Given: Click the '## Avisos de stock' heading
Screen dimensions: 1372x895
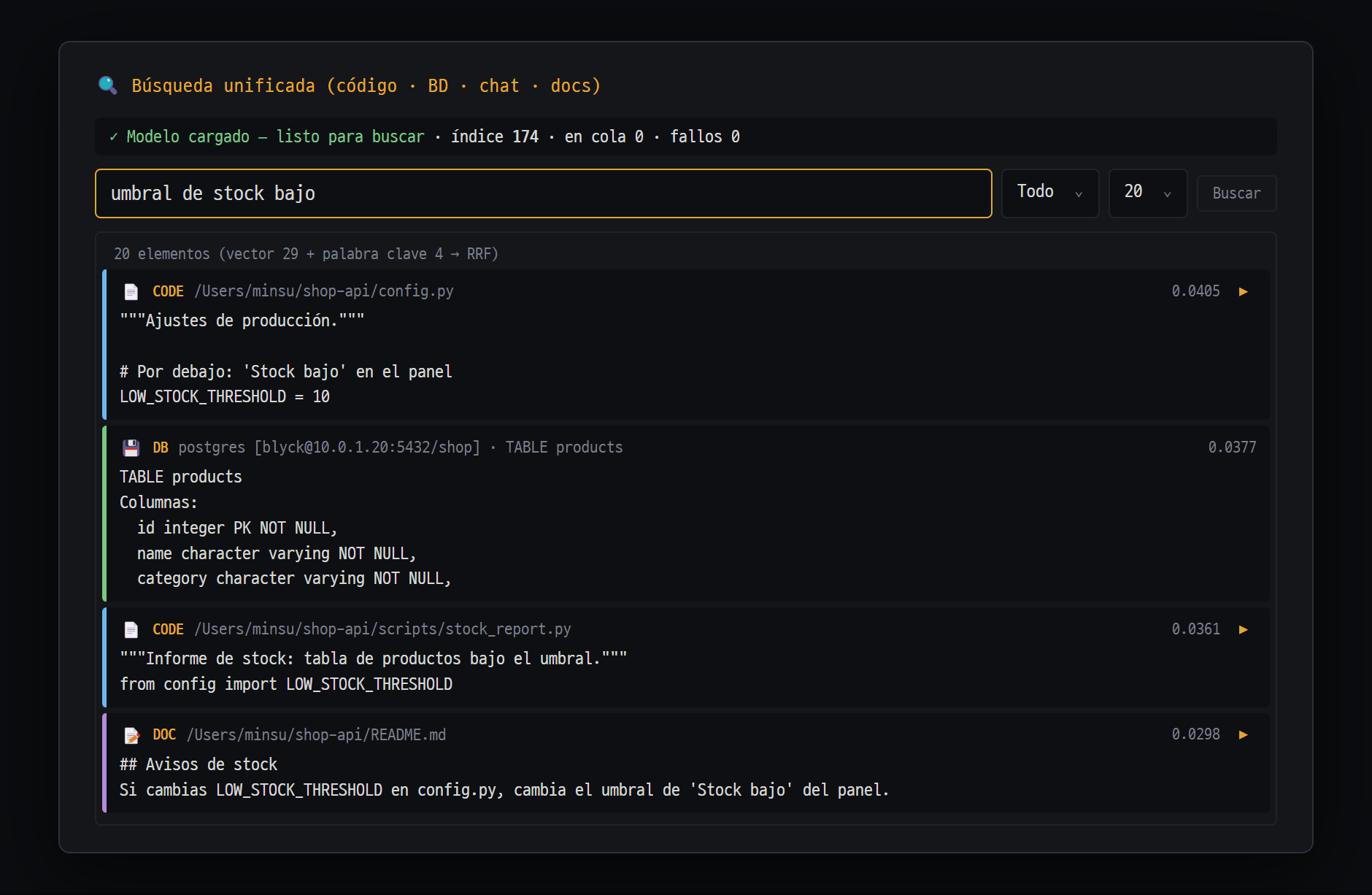Looking at the screenshot, I should coord(199,764).
